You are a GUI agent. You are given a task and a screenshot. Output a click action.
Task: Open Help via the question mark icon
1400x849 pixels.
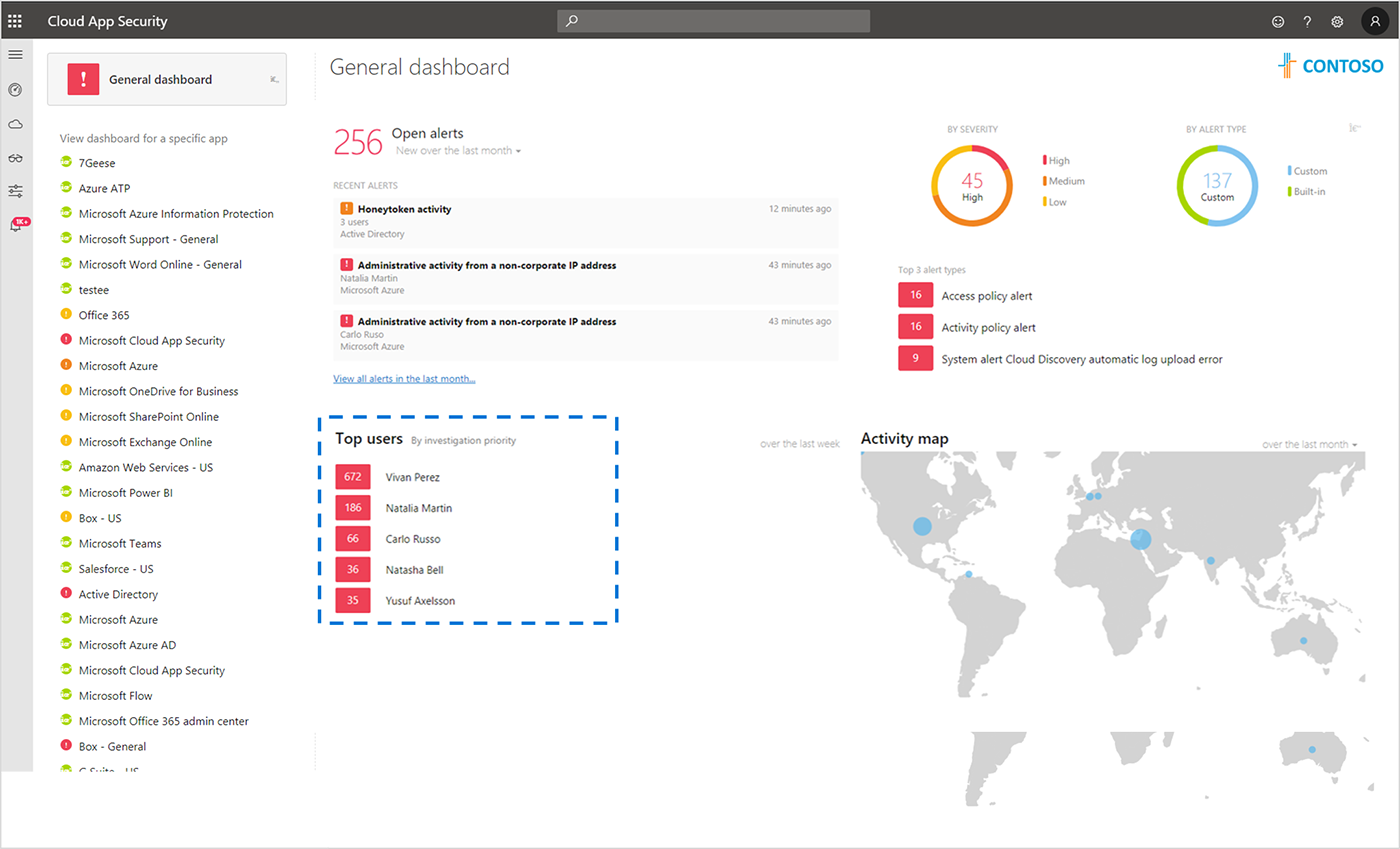tap(1306, 20)
